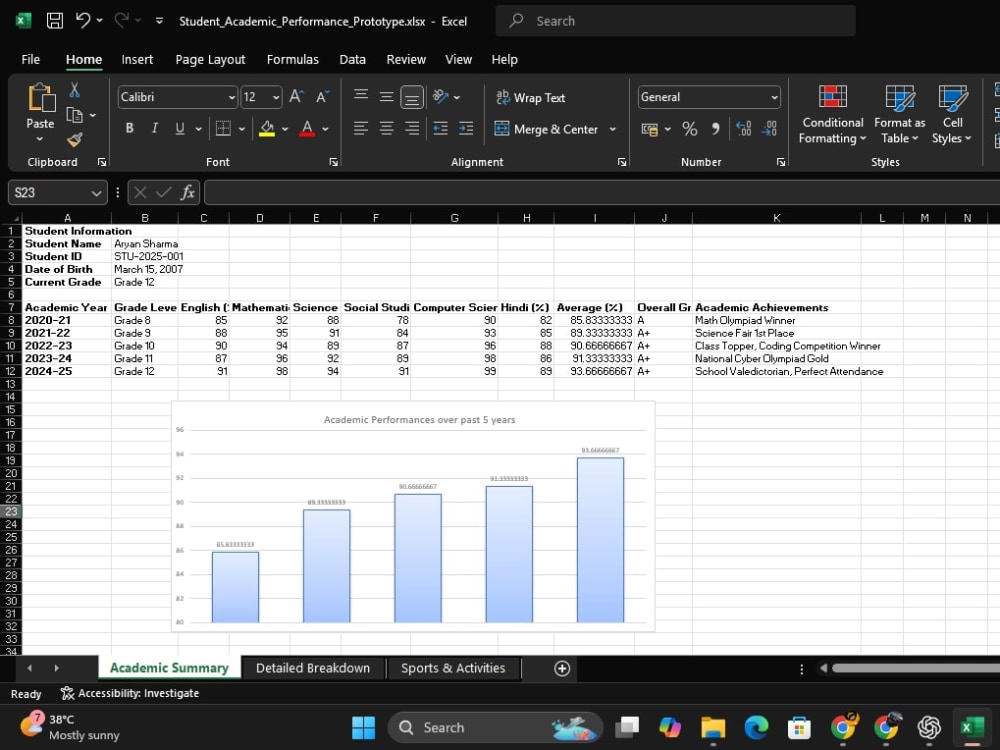Click the title bar Search box
The width and height of the screenshot is (1000, 750).
pyautogui.click(x=675, y=21)
